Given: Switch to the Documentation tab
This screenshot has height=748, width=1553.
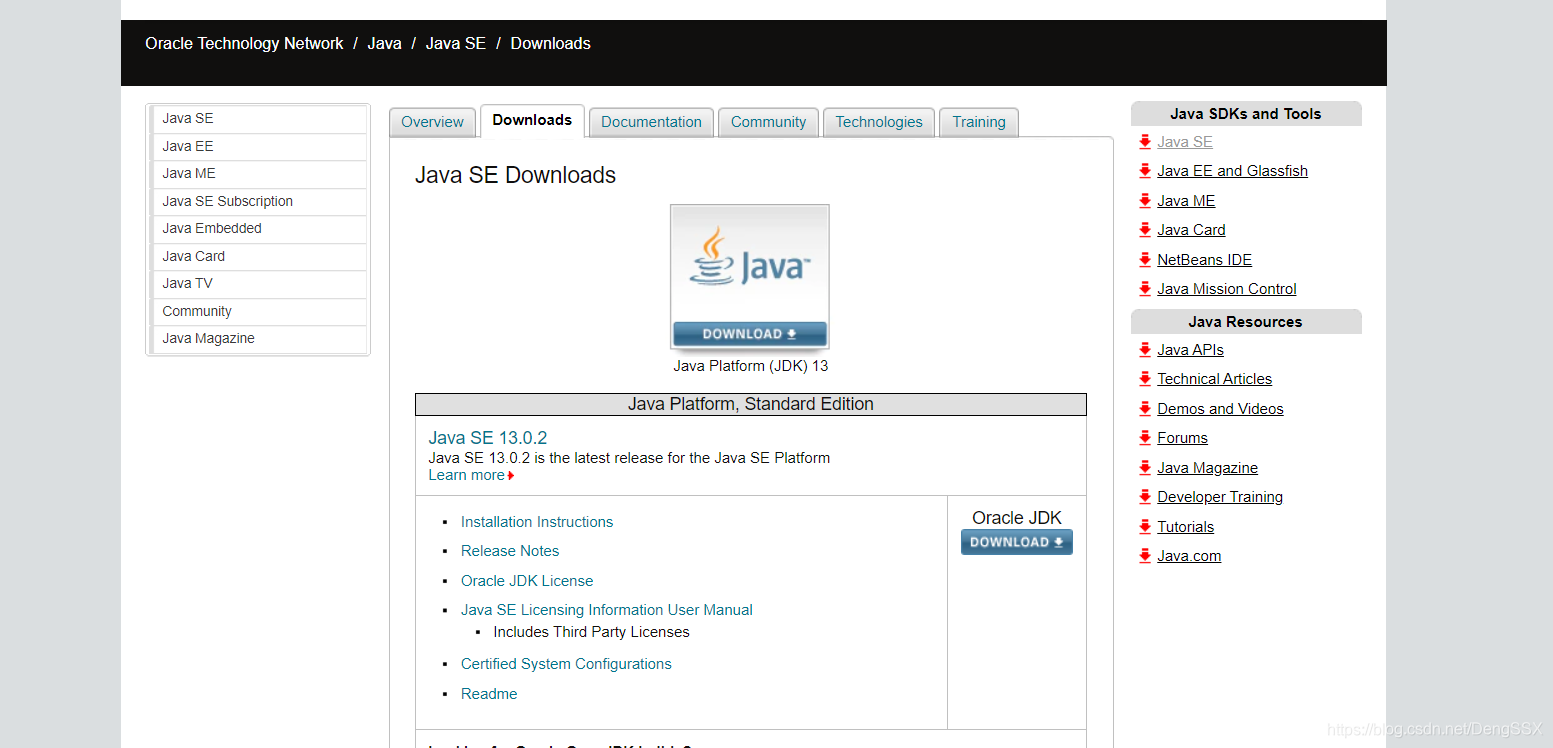Looking at the screenshot, I should 651,122.
